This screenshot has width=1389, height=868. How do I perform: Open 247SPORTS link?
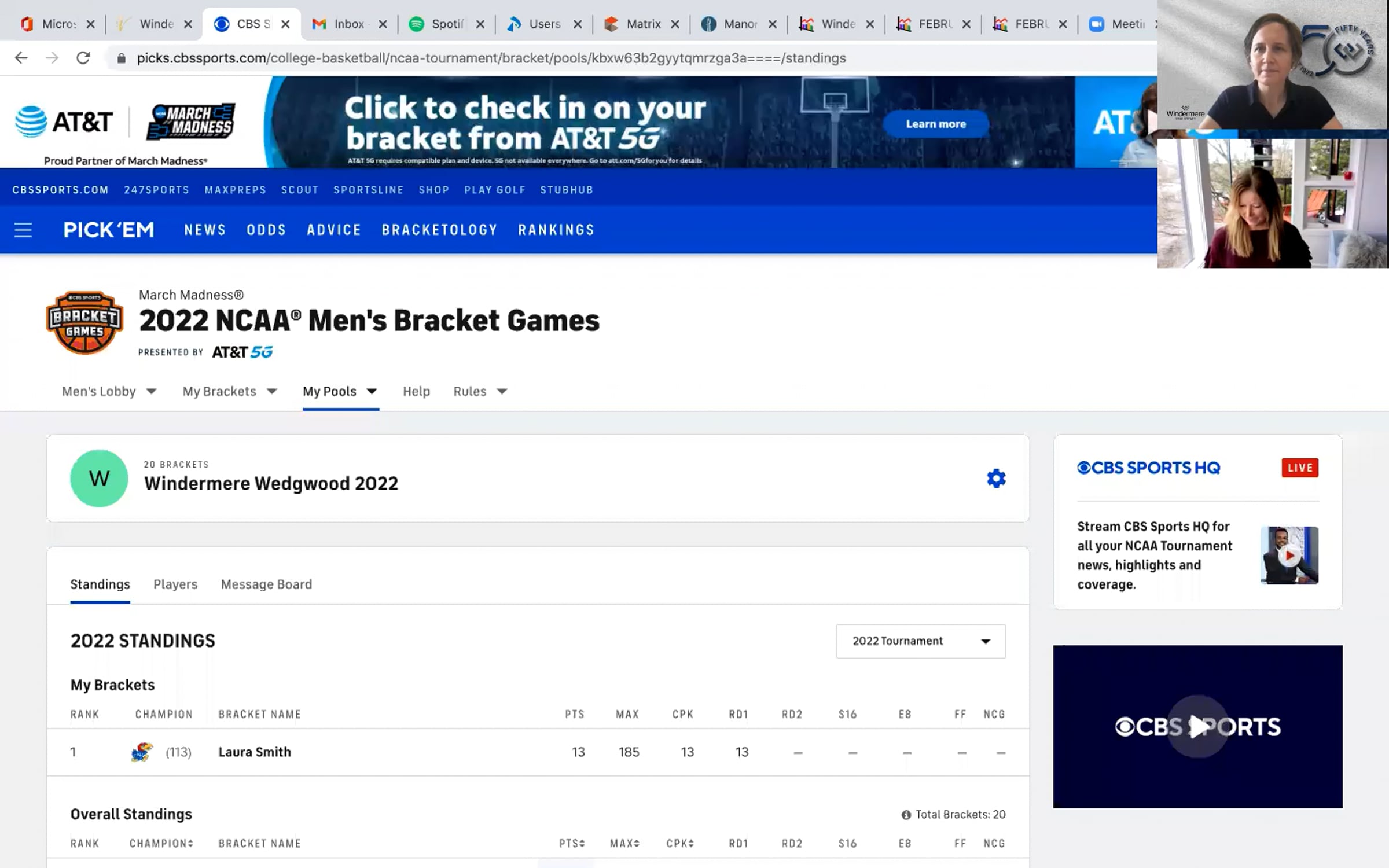coord(157,190)
